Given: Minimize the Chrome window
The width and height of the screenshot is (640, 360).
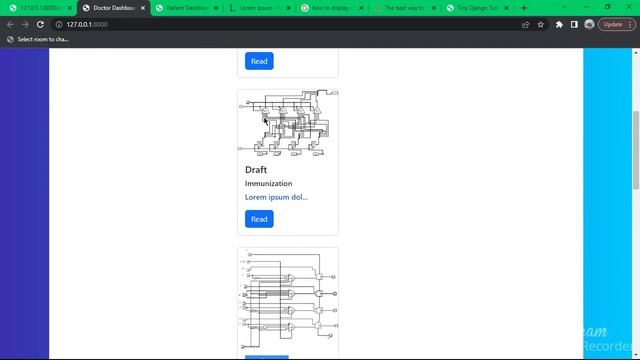Looking at the screenshot, I should click(586, 7).
